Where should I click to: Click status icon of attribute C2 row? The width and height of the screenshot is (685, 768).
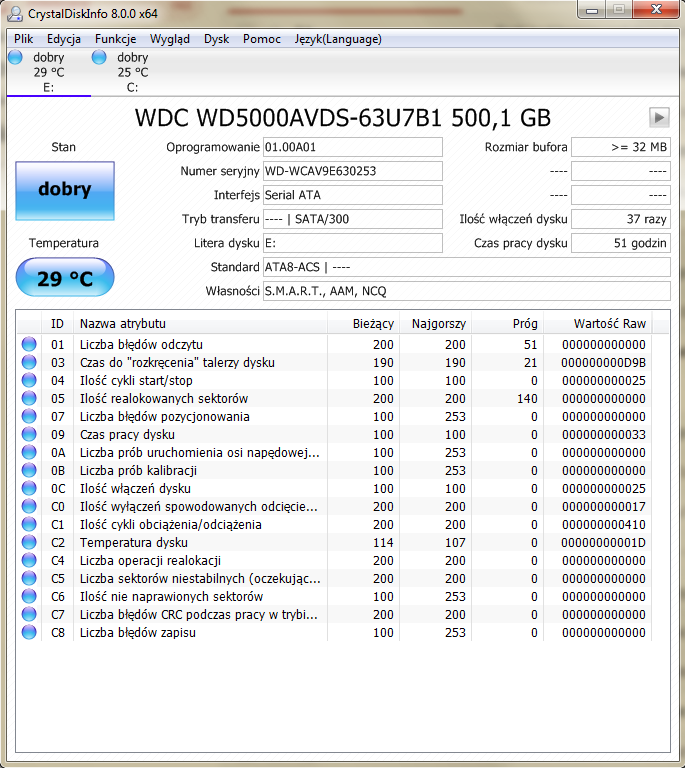pos(29,542)
